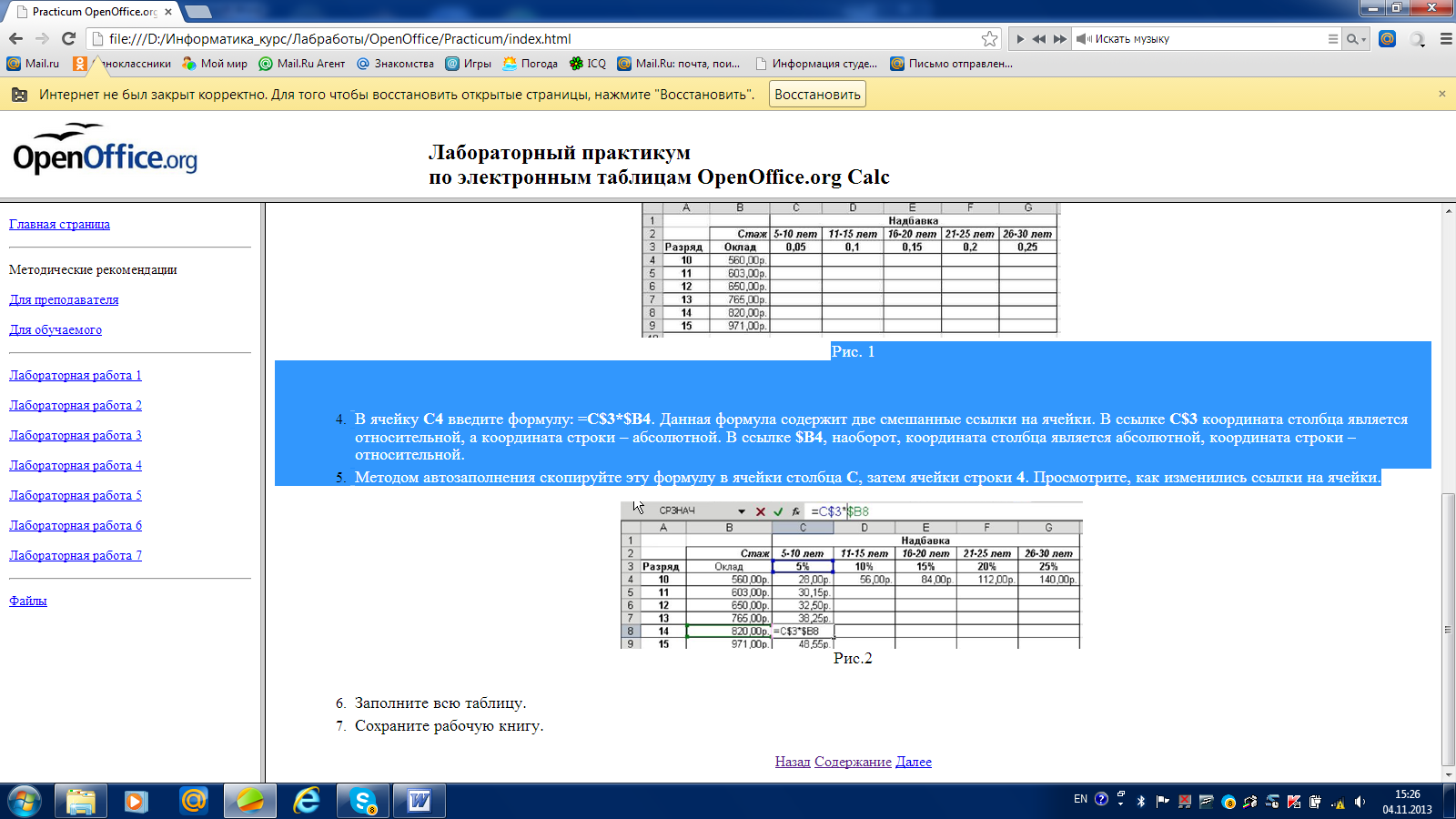Click the address bar URL field
This screenshot has height=819, width=1456.
[x=541, y=39]
